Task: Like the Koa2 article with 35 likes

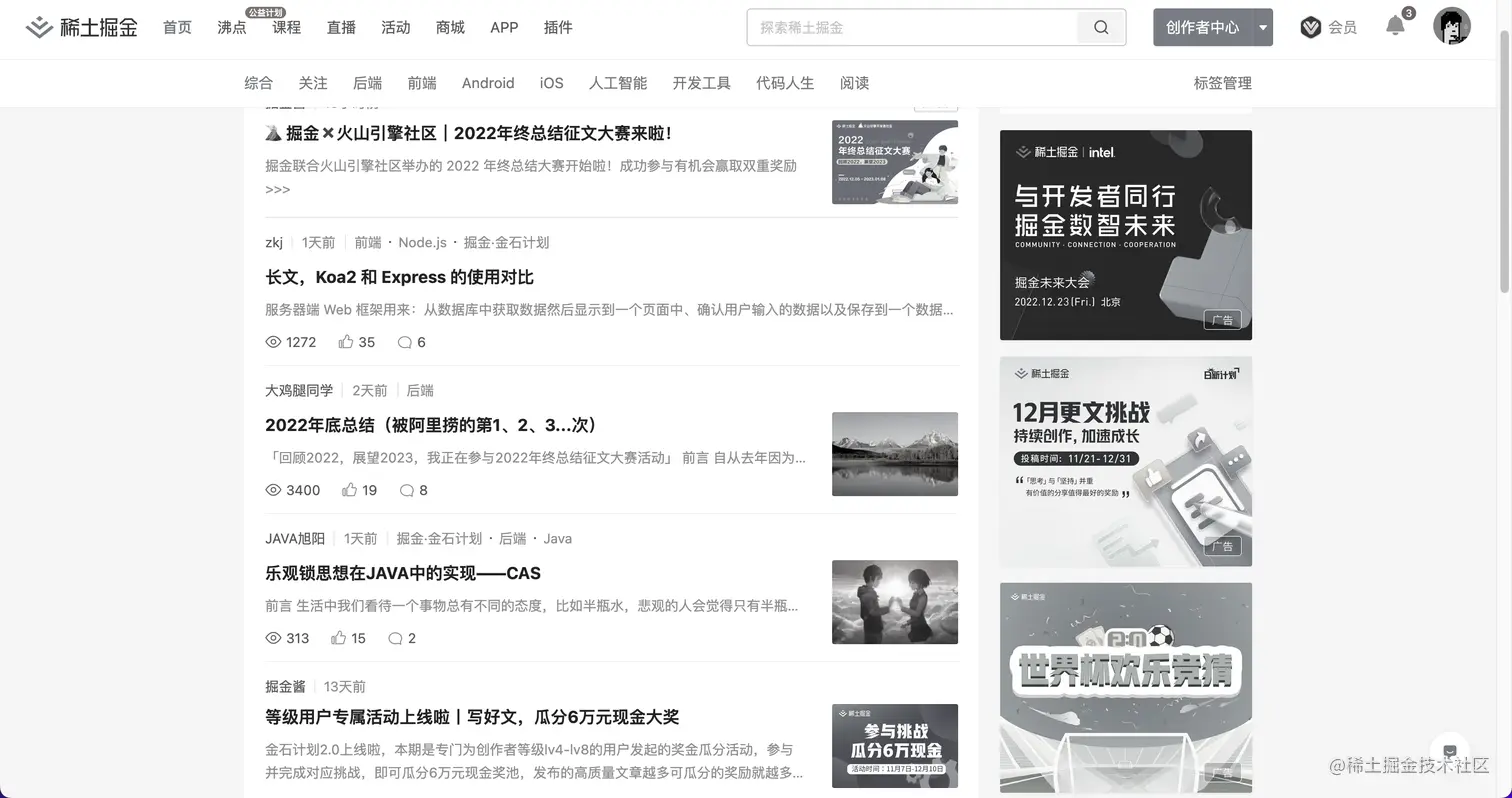Action: click(x=346, y=342)
